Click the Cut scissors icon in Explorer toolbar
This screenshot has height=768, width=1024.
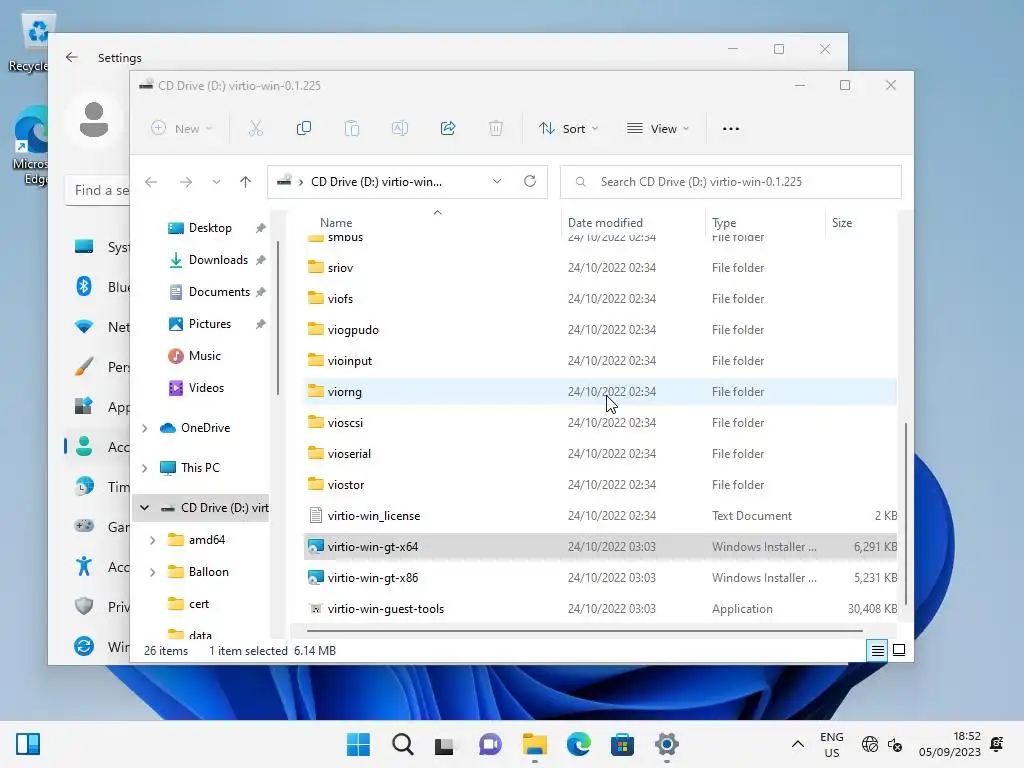click(255, 129)
